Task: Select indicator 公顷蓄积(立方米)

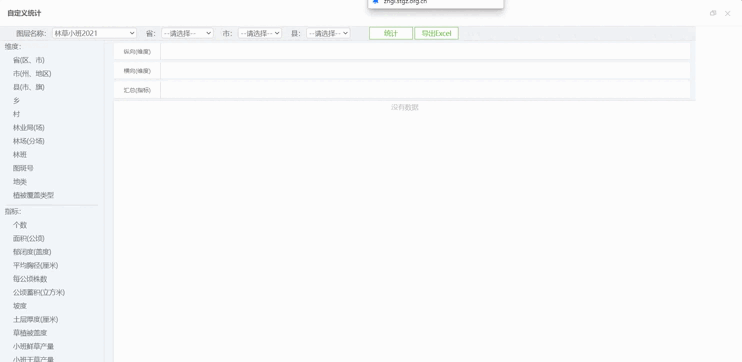Action: pos(39,292)
